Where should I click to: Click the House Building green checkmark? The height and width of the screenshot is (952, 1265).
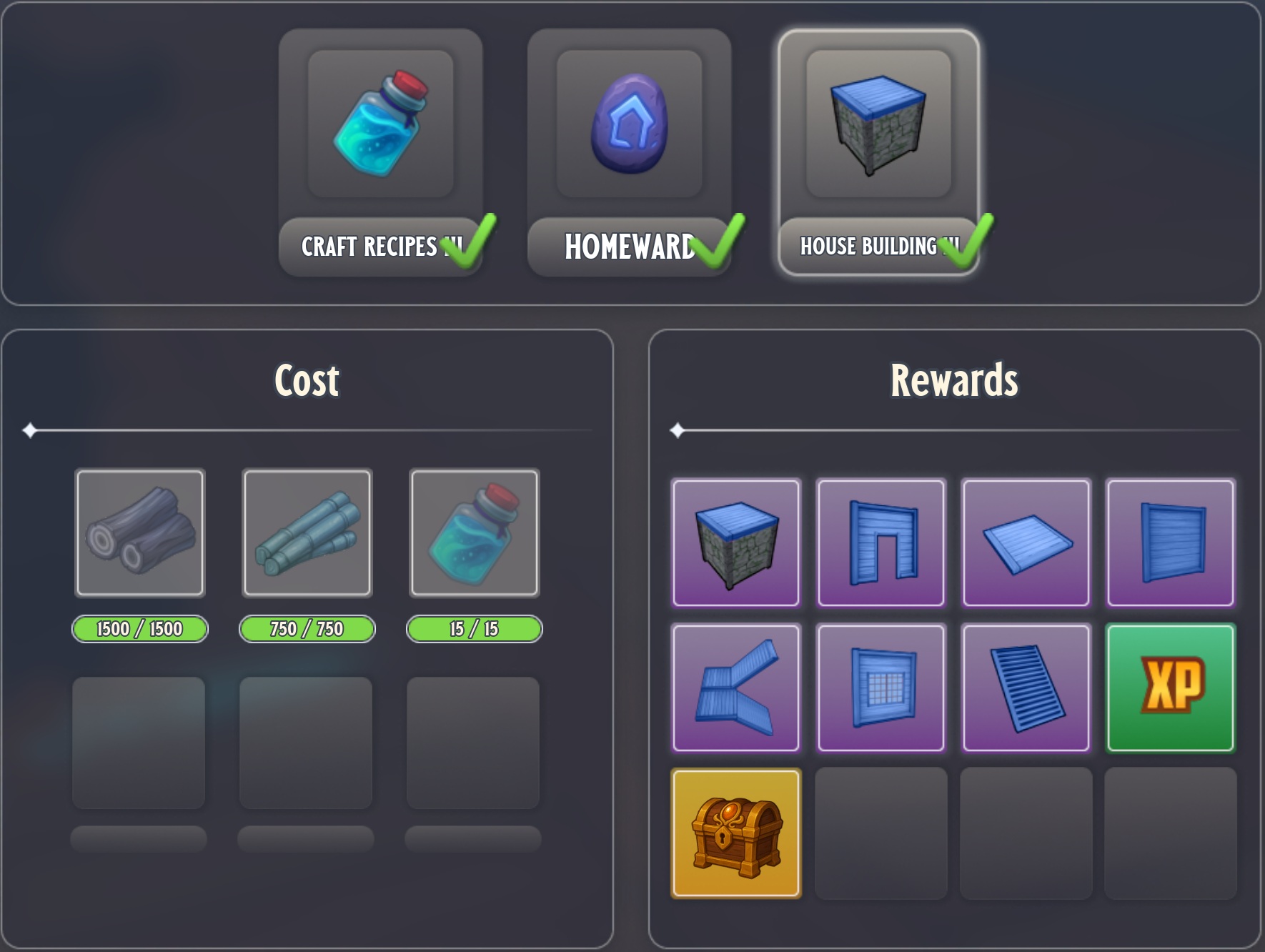tap(967, 241)
